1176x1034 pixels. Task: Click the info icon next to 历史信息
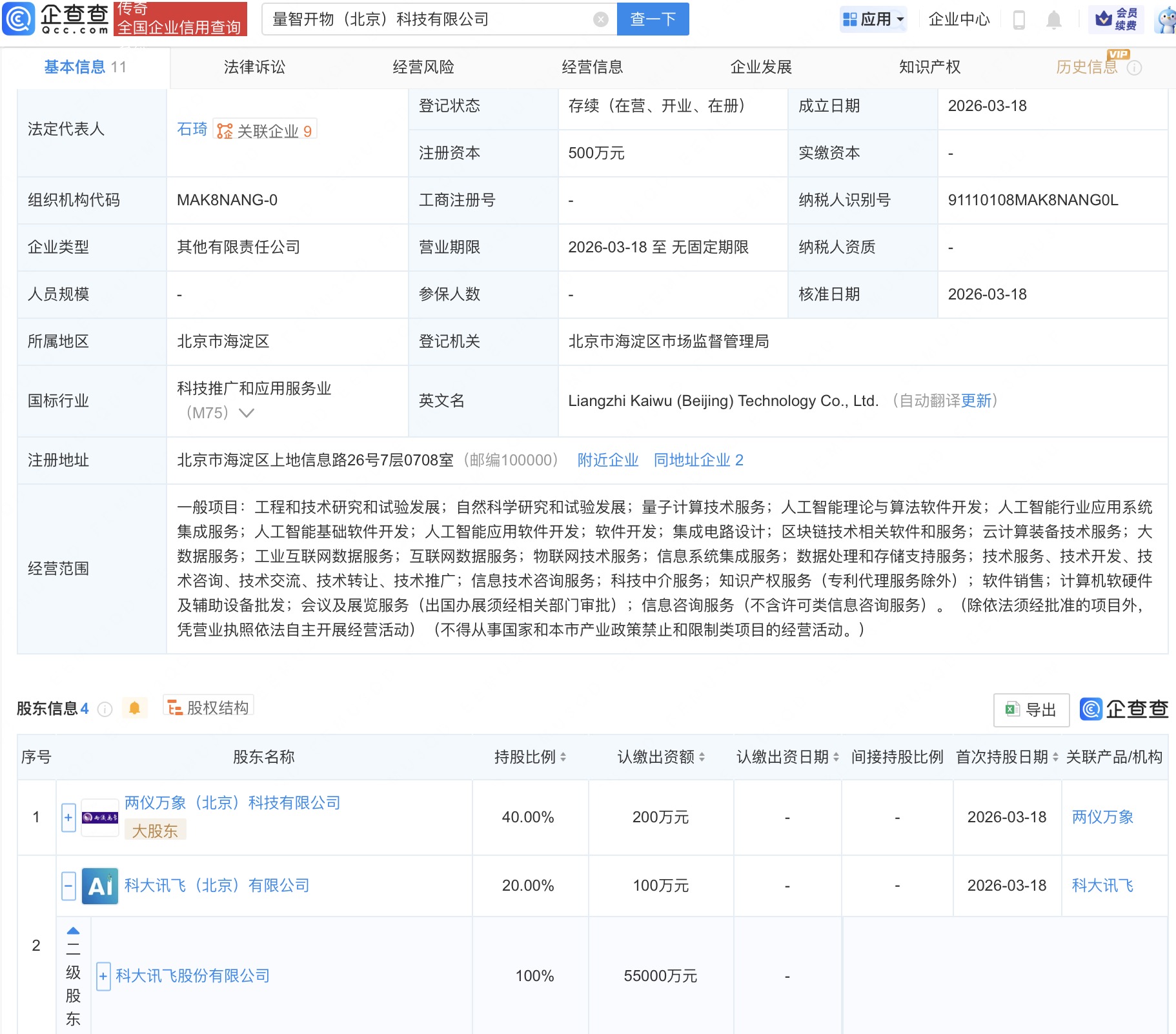pos(1133,66)
